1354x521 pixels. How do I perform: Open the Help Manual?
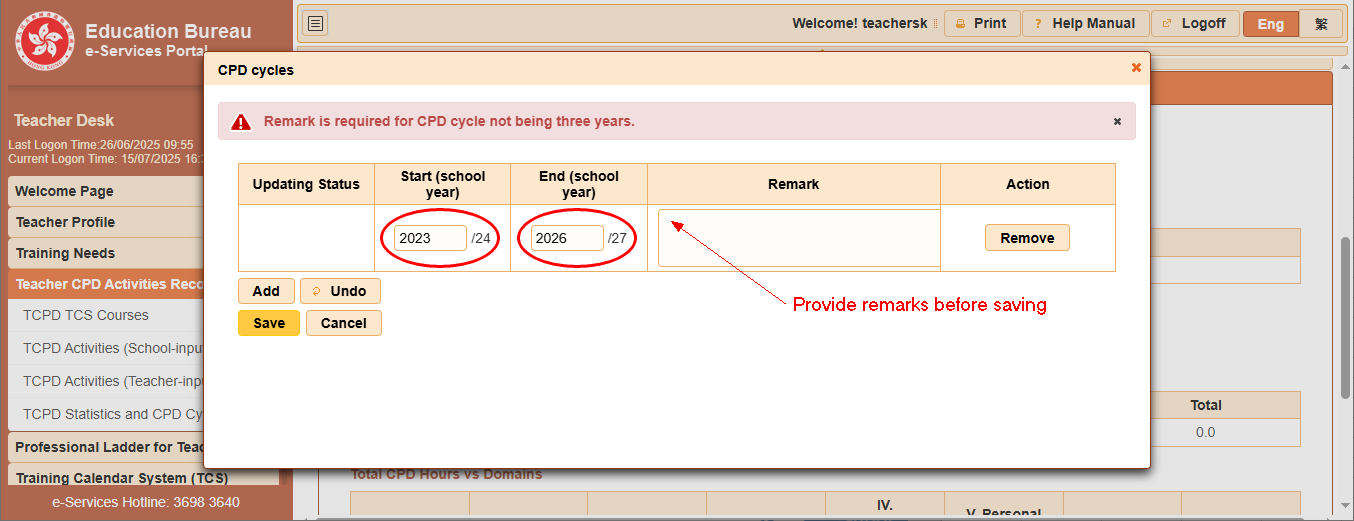(x=1085, y=23)
